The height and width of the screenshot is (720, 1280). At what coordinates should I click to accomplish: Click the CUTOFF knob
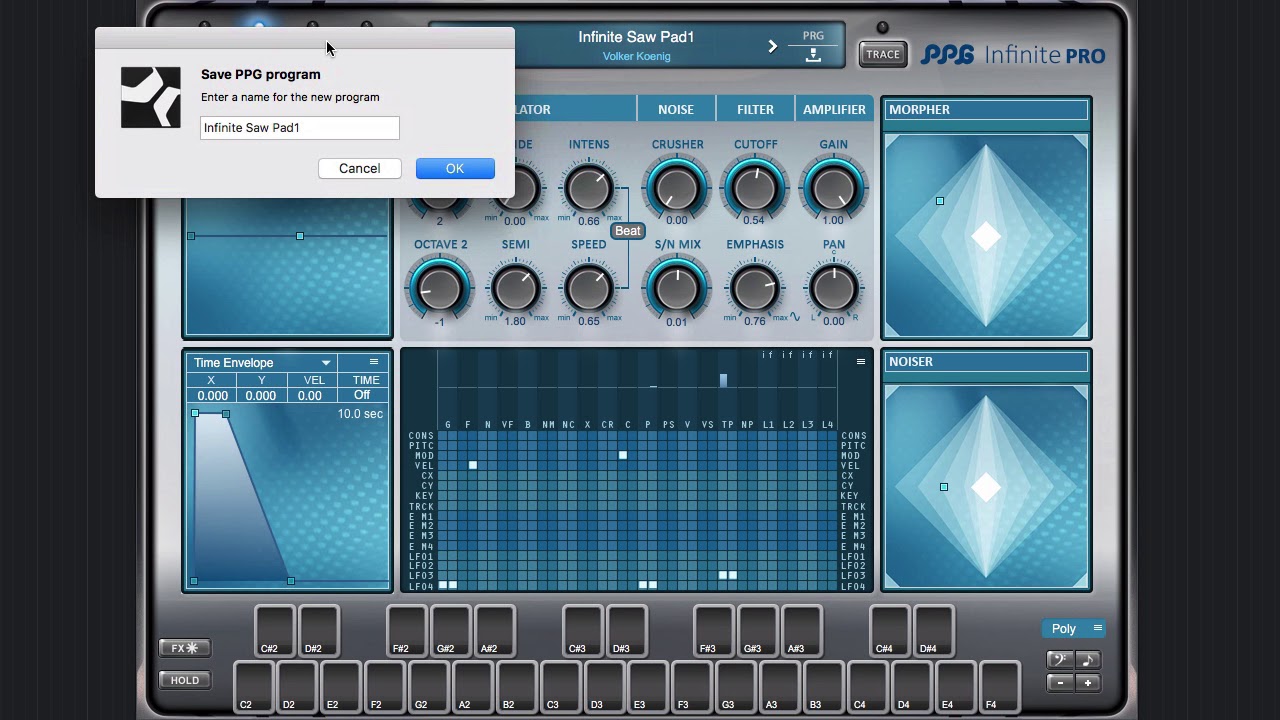pos(755,188)
